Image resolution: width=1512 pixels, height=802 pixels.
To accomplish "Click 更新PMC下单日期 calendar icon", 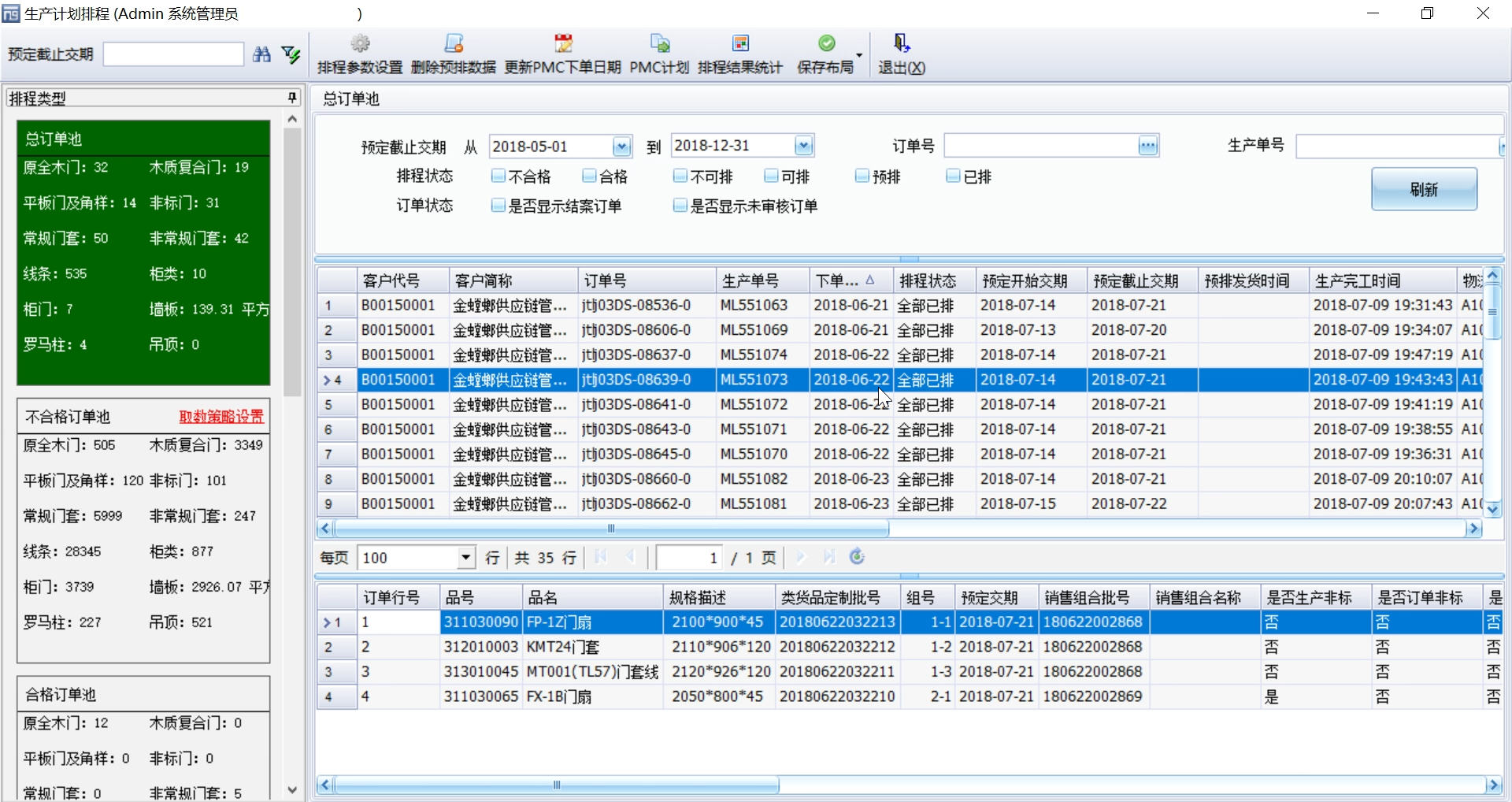I will 563,44.
